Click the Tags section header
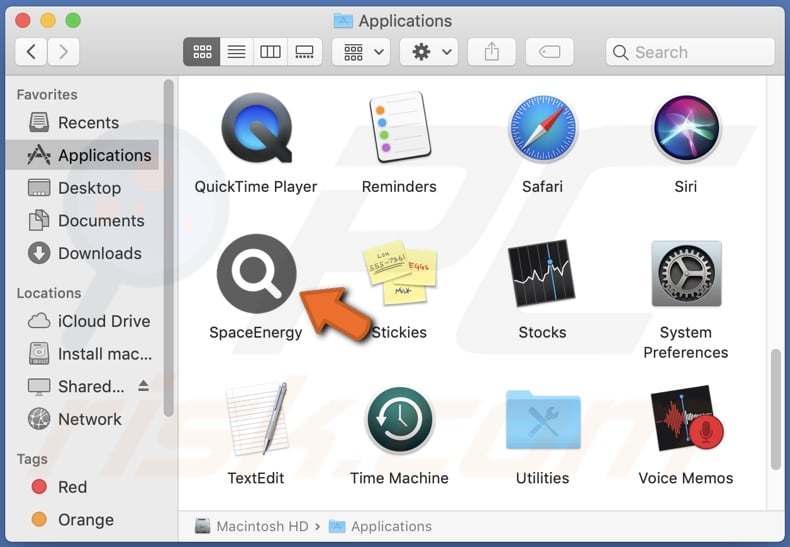Viewport: 790px width, 547px height. (x=32, y=459)
